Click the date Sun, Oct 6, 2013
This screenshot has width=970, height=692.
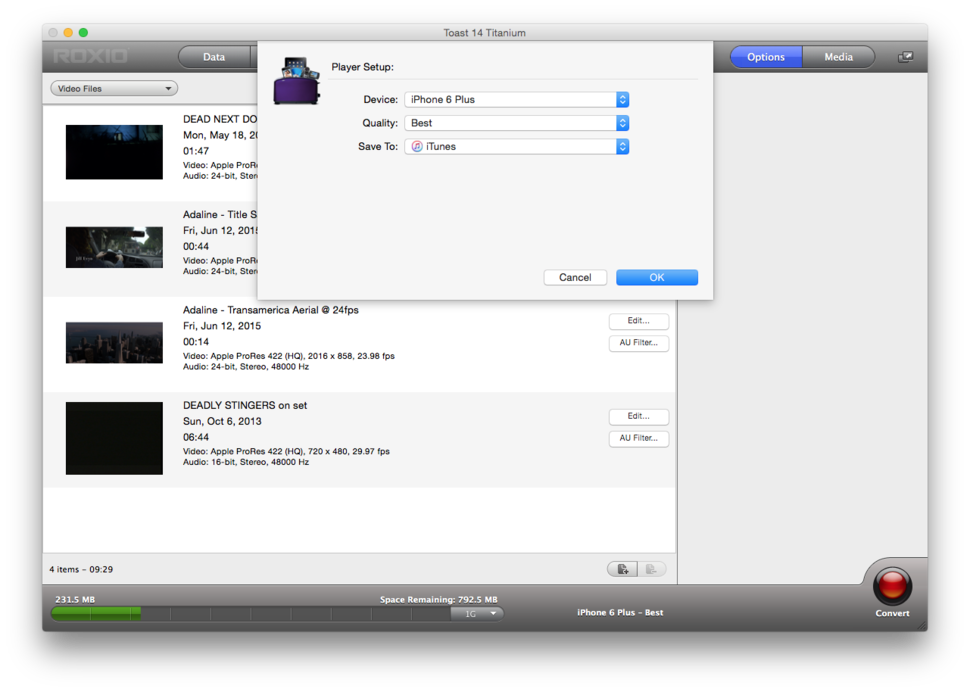tap(222, 421)
